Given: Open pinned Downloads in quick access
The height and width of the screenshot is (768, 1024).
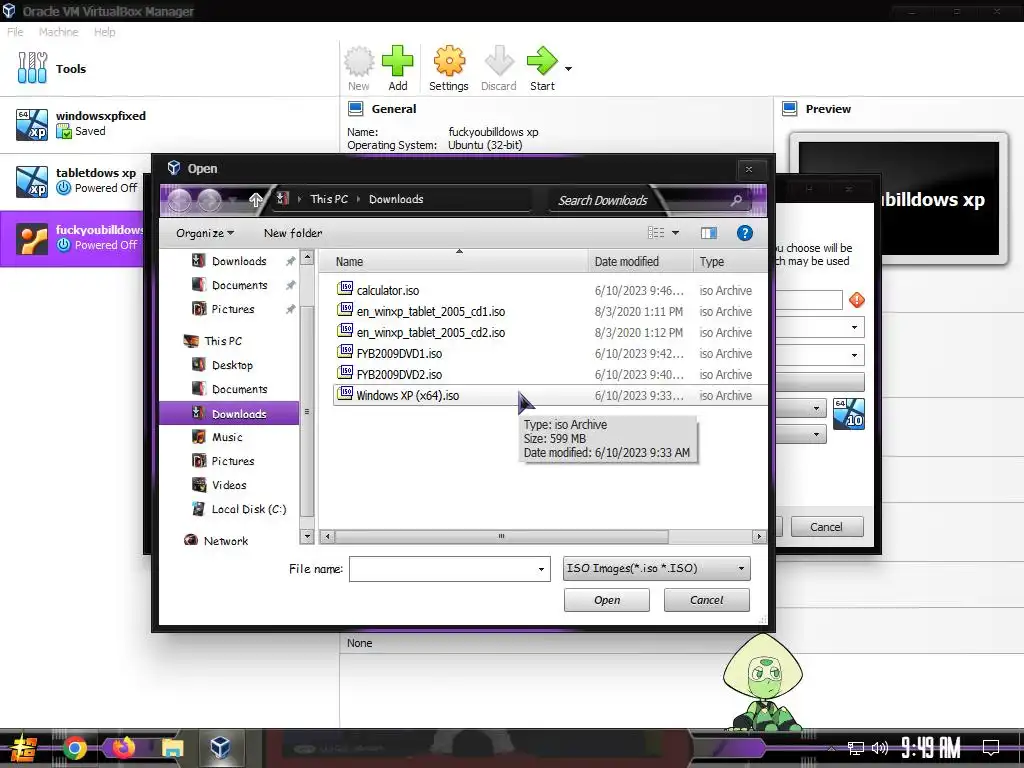Looking at the screenshot, I should [239, 261].
